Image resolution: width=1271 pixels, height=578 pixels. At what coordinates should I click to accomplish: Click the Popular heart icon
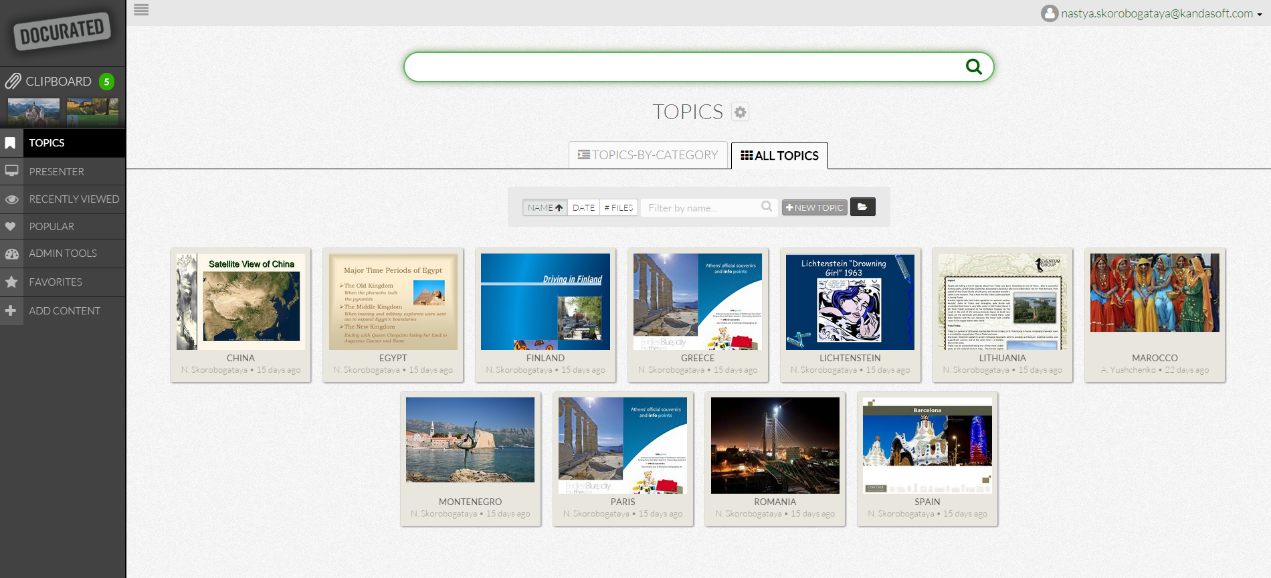click(12, 227)
